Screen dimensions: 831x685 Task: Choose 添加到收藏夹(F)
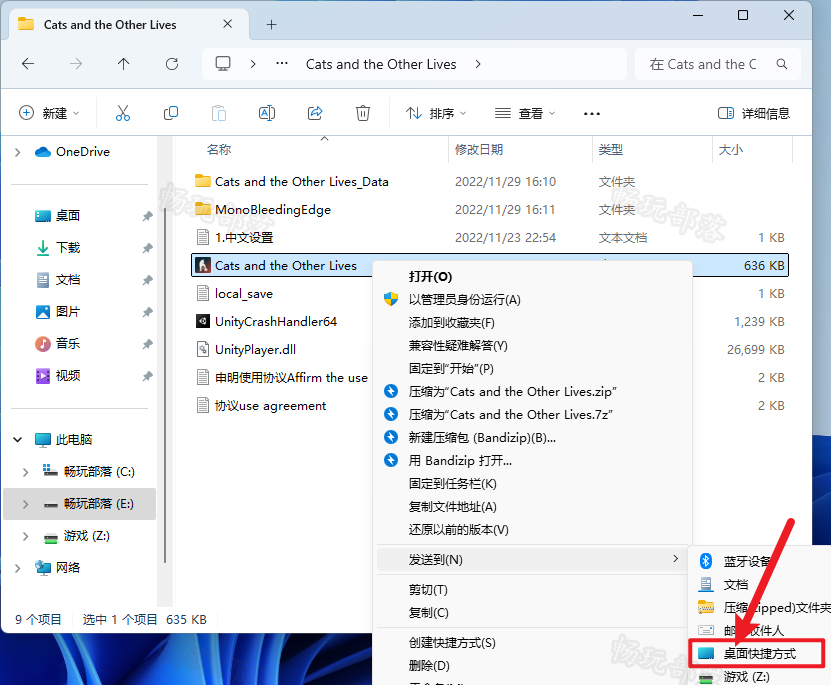pos(534,323)
